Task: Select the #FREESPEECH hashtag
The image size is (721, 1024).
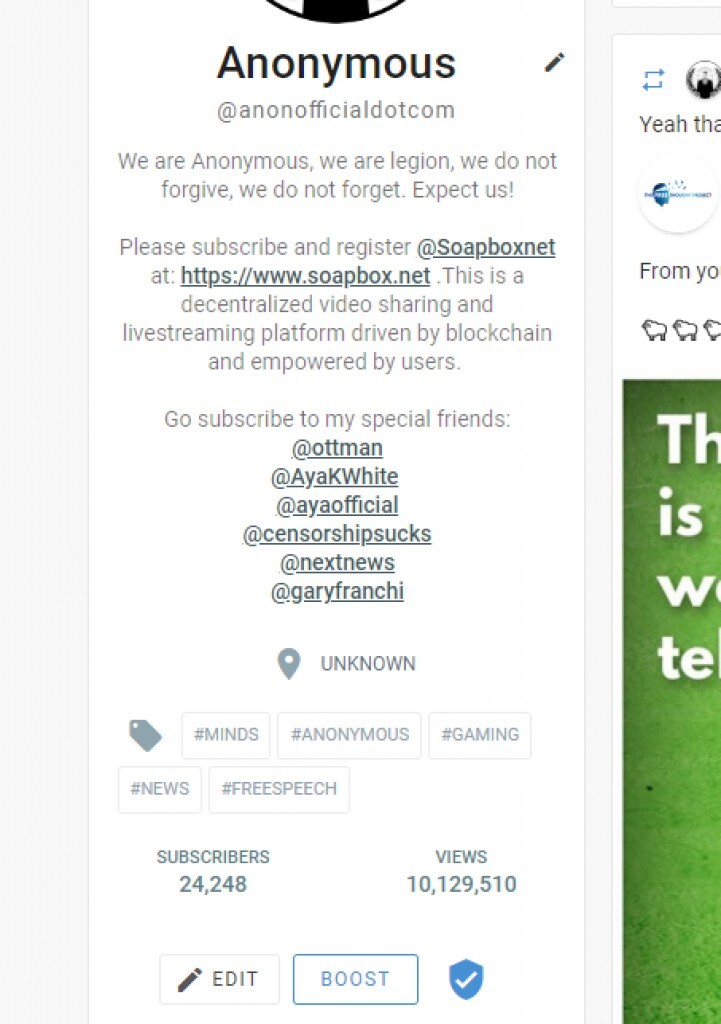Action: [x=279, y=790]
